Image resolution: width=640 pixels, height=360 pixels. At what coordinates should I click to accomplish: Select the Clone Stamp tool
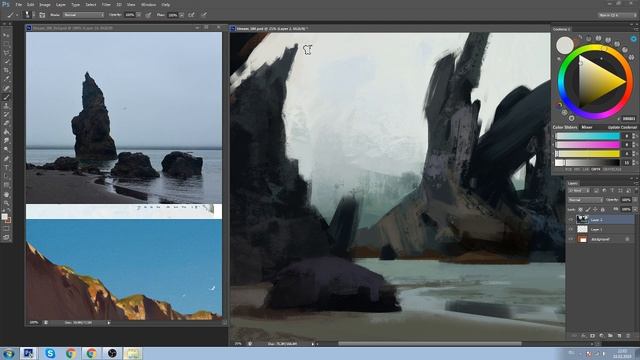6,106
